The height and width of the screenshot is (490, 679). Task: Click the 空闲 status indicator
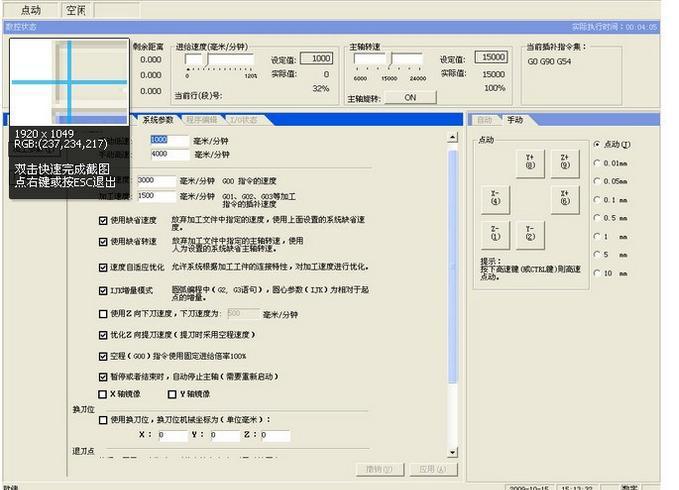[76, 10]
